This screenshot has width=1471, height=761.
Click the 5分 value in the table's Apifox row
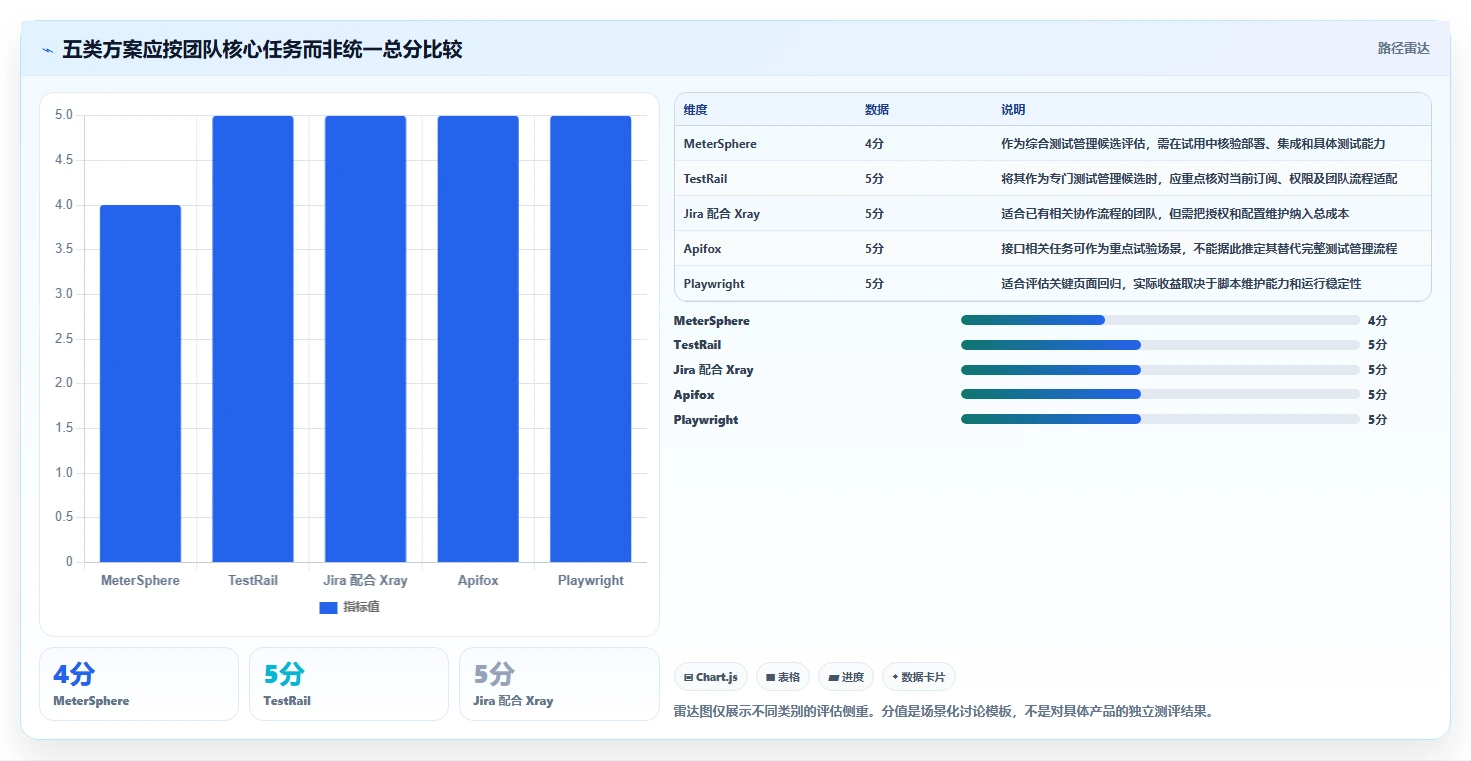pos(874,249)
